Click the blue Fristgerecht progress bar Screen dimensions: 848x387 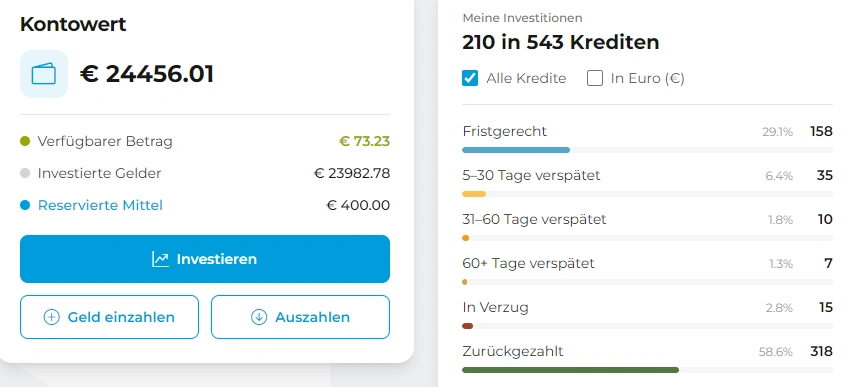pos(516,150)
